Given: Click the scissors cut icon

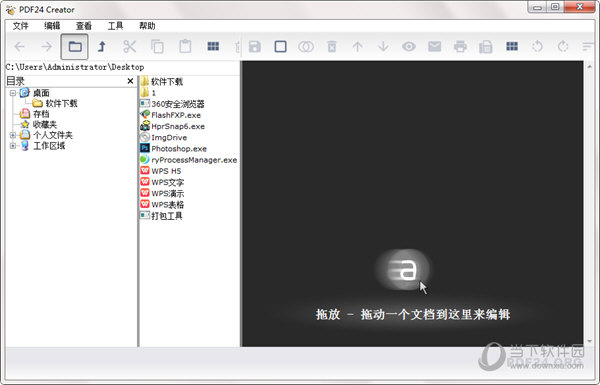Looking at the screenshot, I should coord(130,47).
